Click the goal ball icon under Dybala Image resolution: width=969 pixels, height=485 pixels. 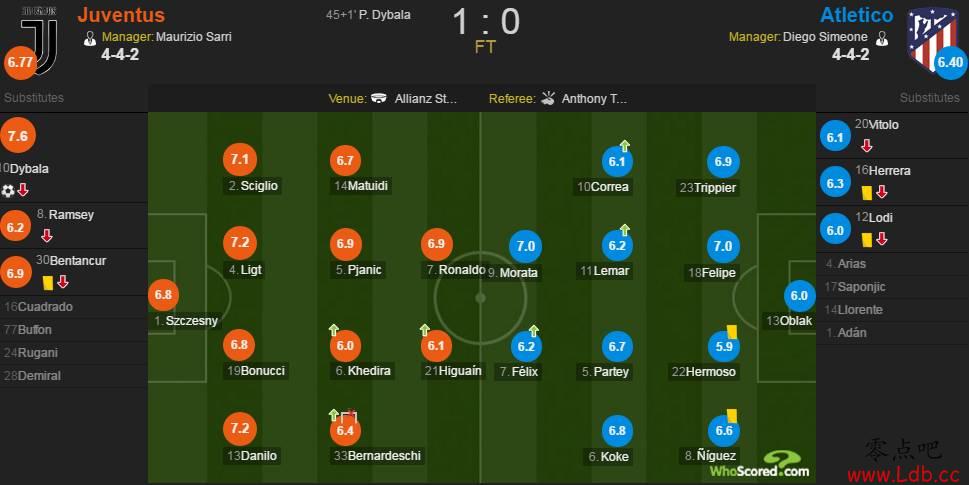[x=8, y=190]
